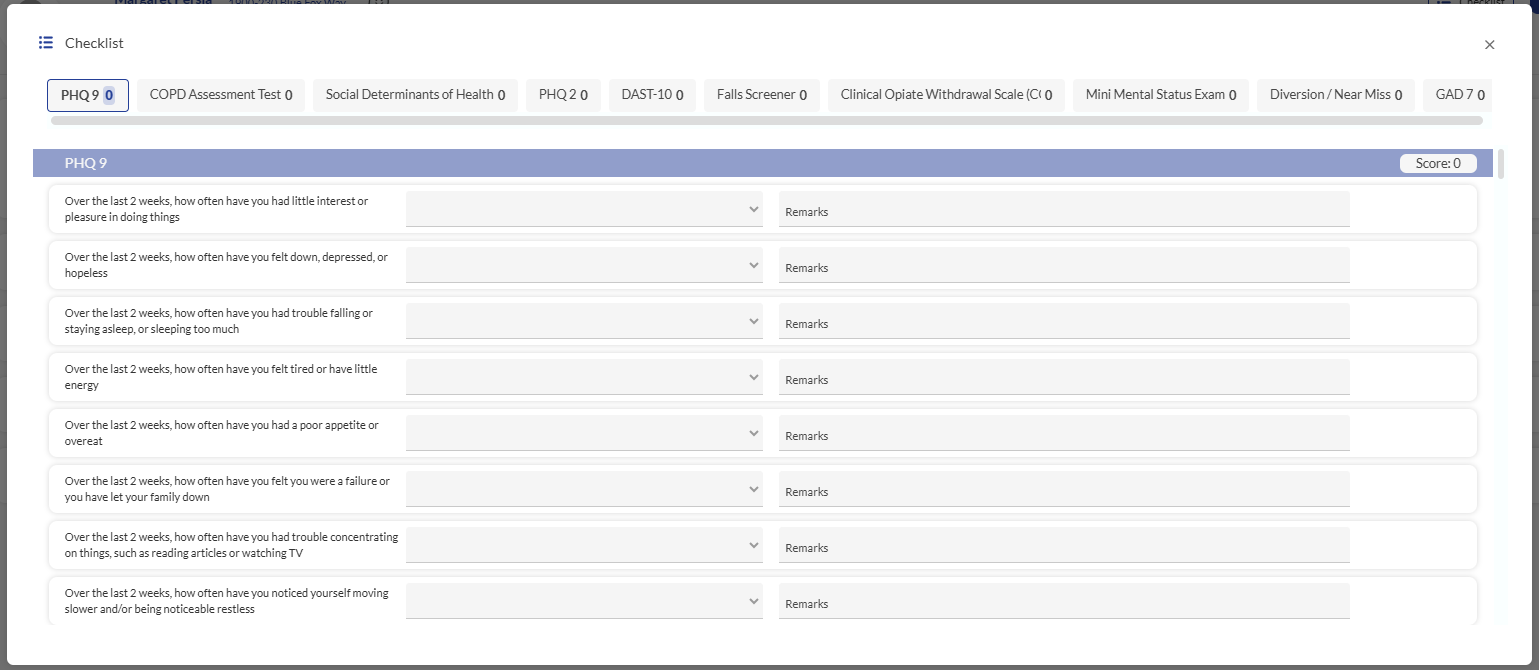Expand dropdown for little interest or pleasure question

point(584,210)
